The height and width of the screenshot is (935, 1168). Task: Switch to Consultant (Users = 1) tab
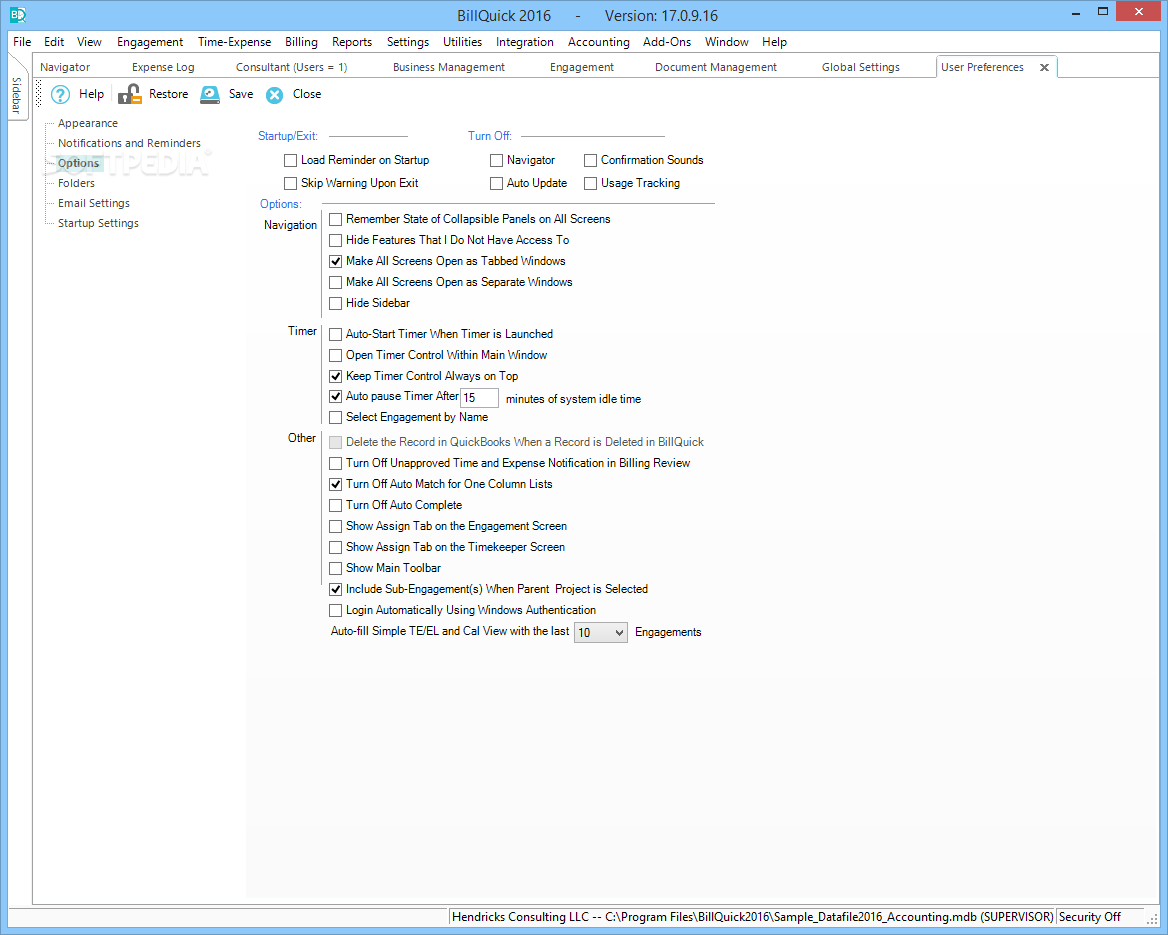[291, 67]
